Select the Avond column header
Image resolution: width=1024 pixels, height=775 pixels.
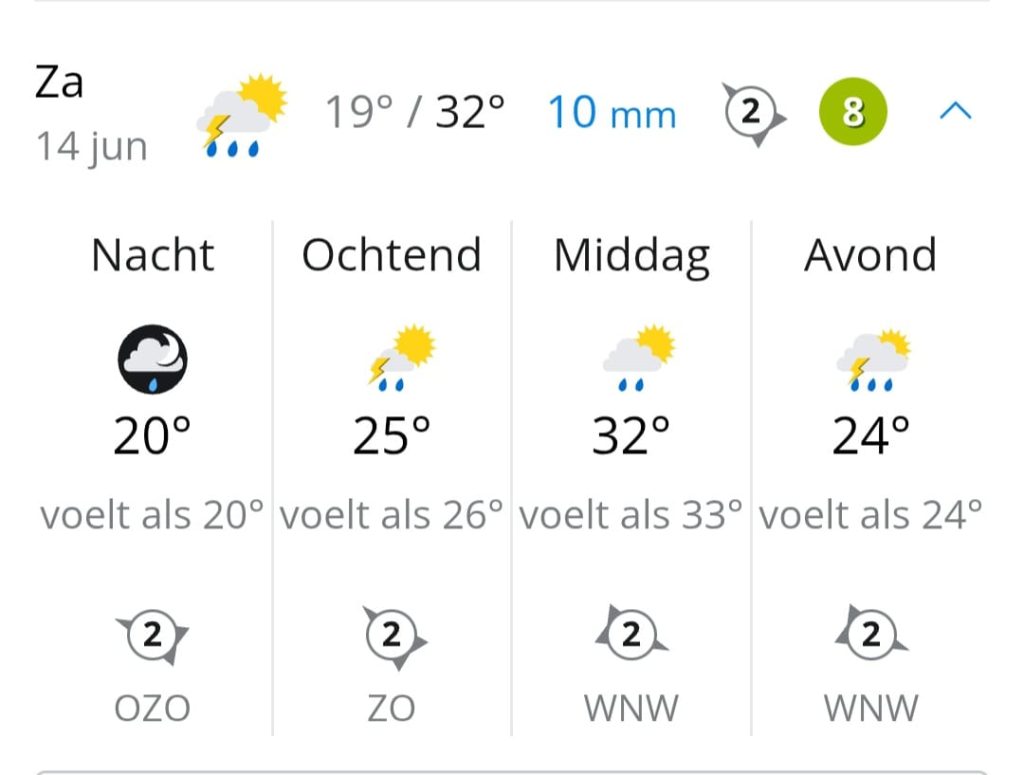pyautogui.click(x=871, y=255)
